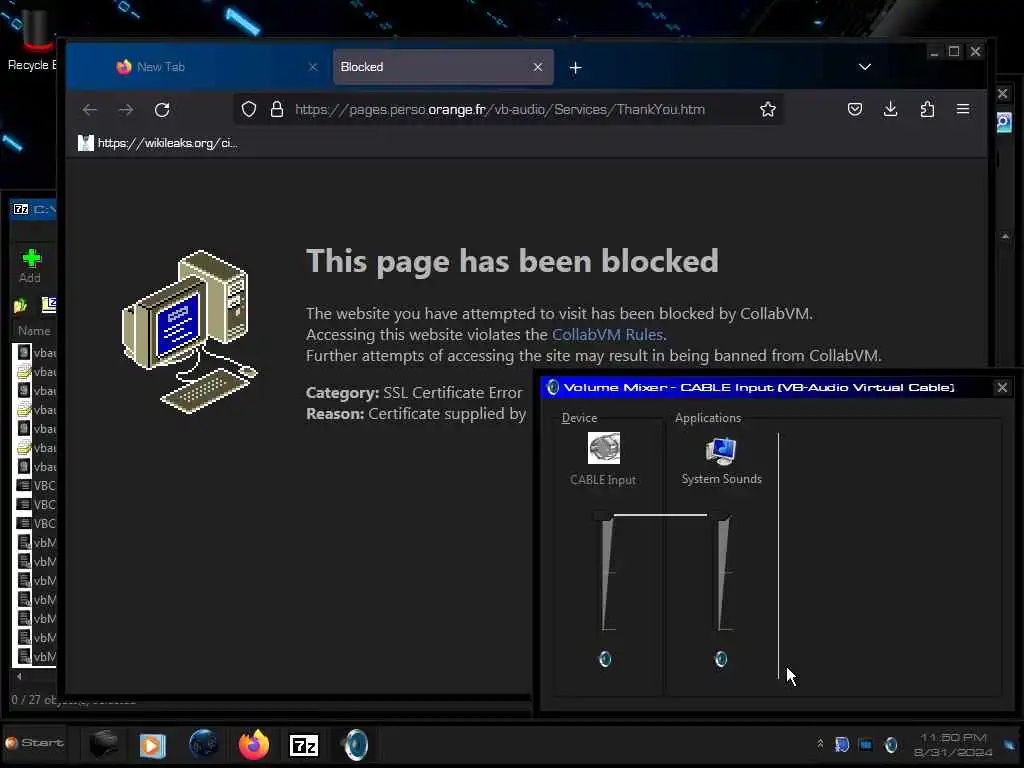Launch the media player from taskbar
This screenshot has height=768, width=1024.
click(152, 745)
